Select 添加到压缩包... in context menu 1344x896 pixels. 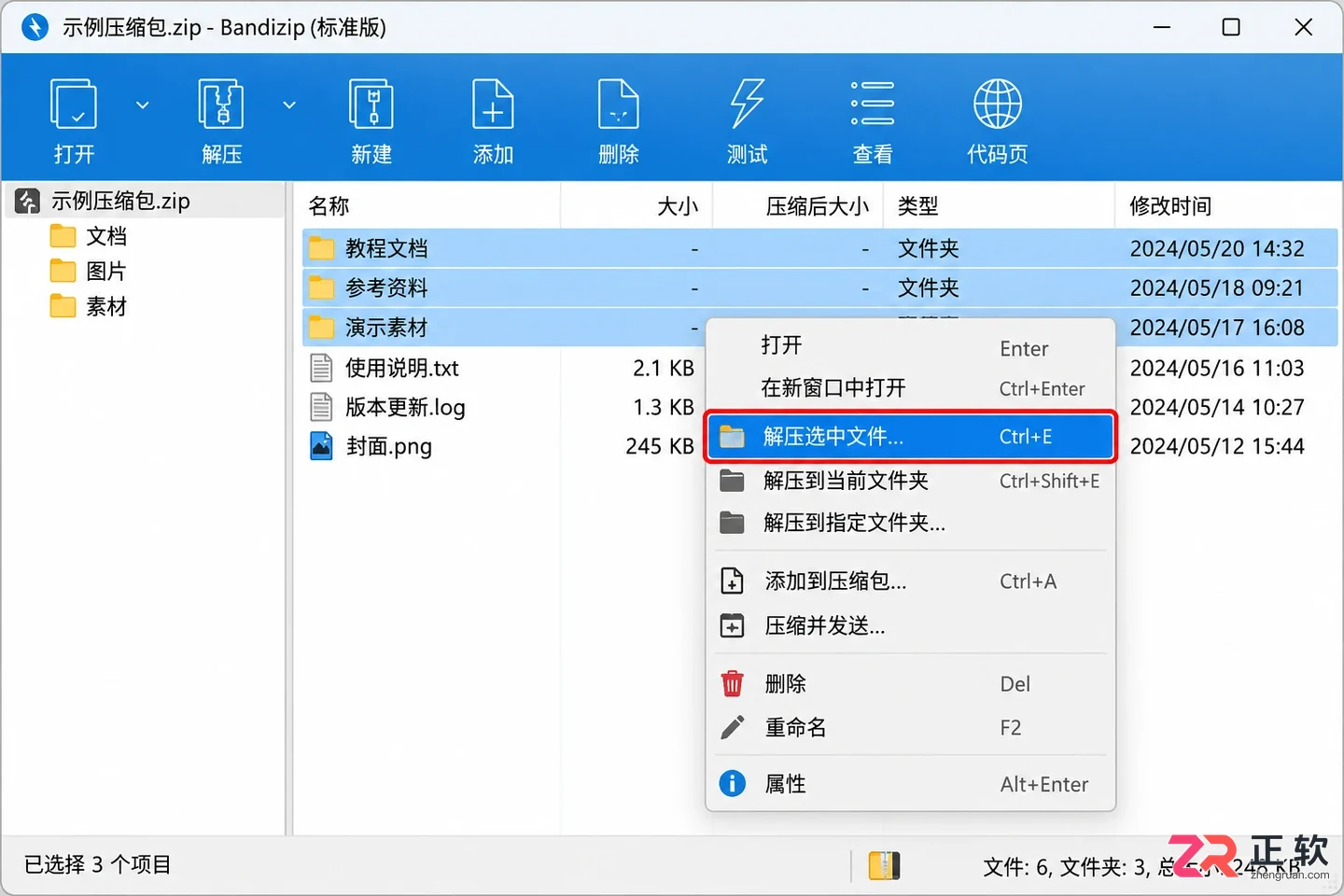pos(910,581)
